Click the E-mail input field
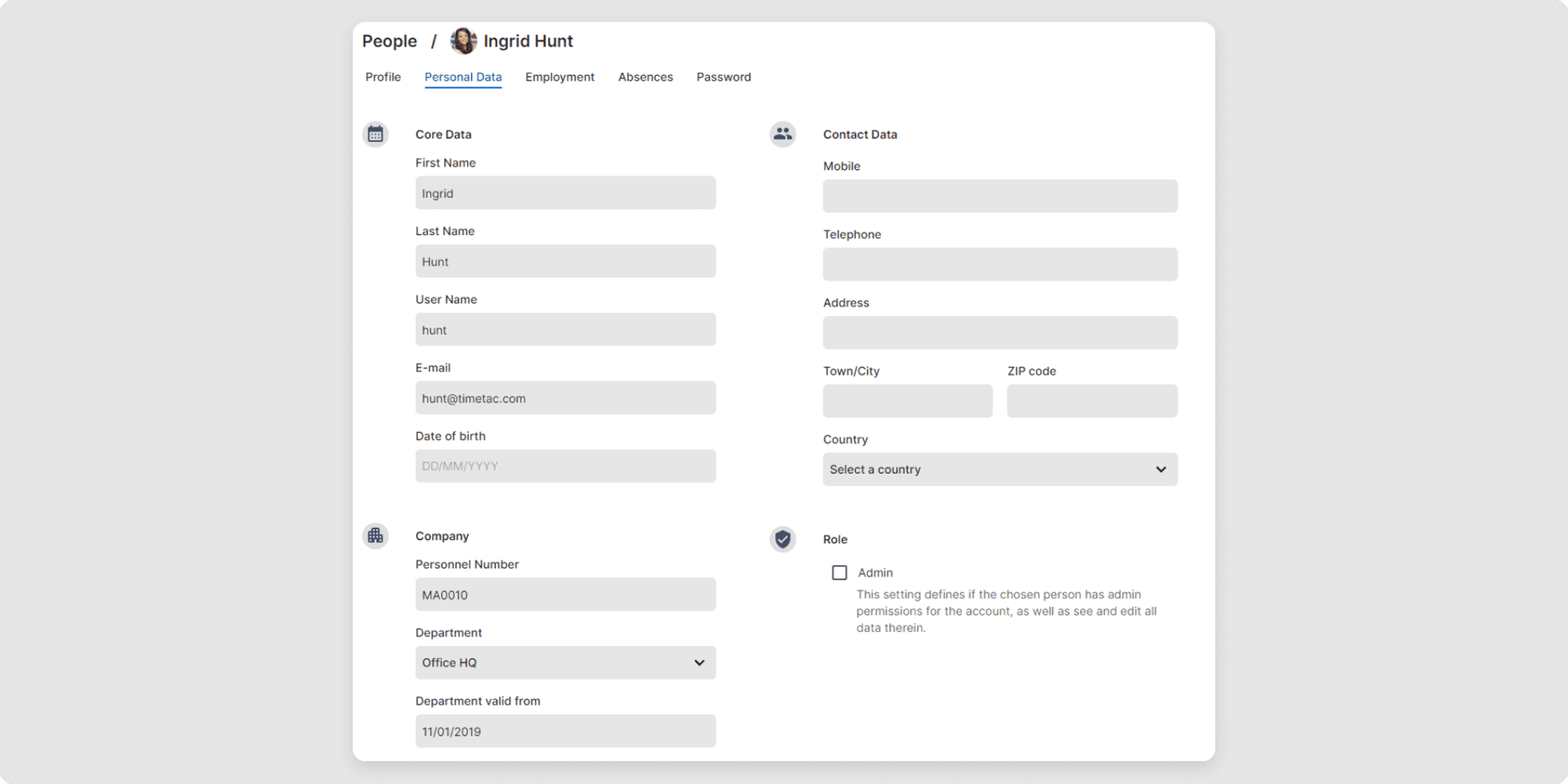Viewport: 1568px width, 784px height. (x=565, y=399)
